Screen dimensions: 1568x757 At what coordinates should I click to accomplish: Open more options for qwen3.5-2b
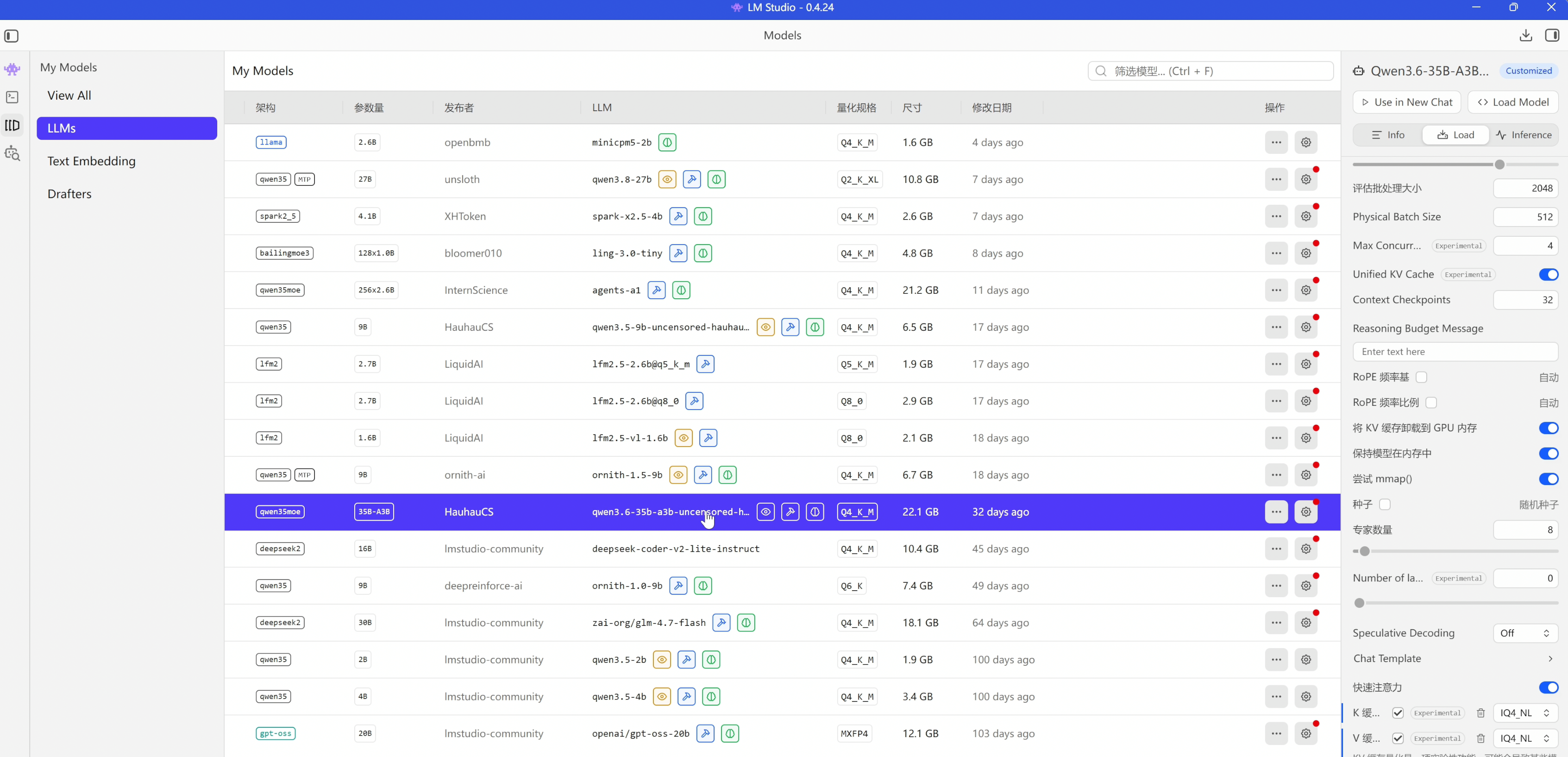pyautogui.click(x=1276, y=660)
